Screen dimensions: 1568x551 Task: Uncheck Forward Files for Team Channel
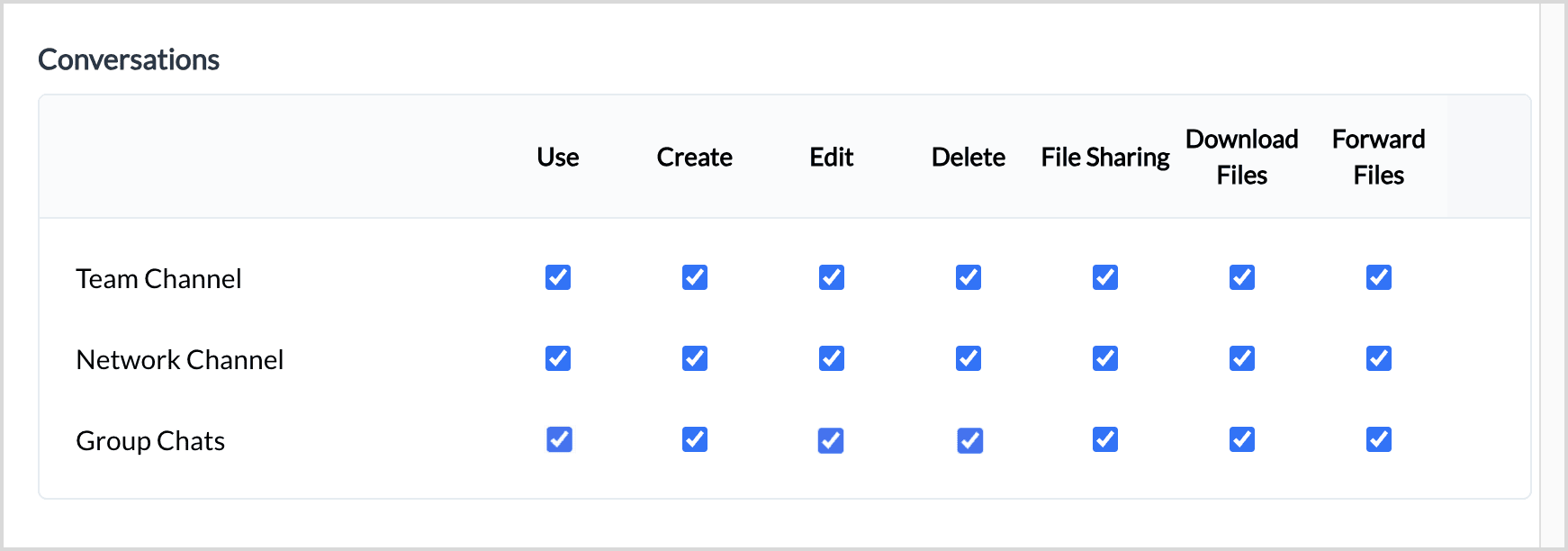point(1379,277)
